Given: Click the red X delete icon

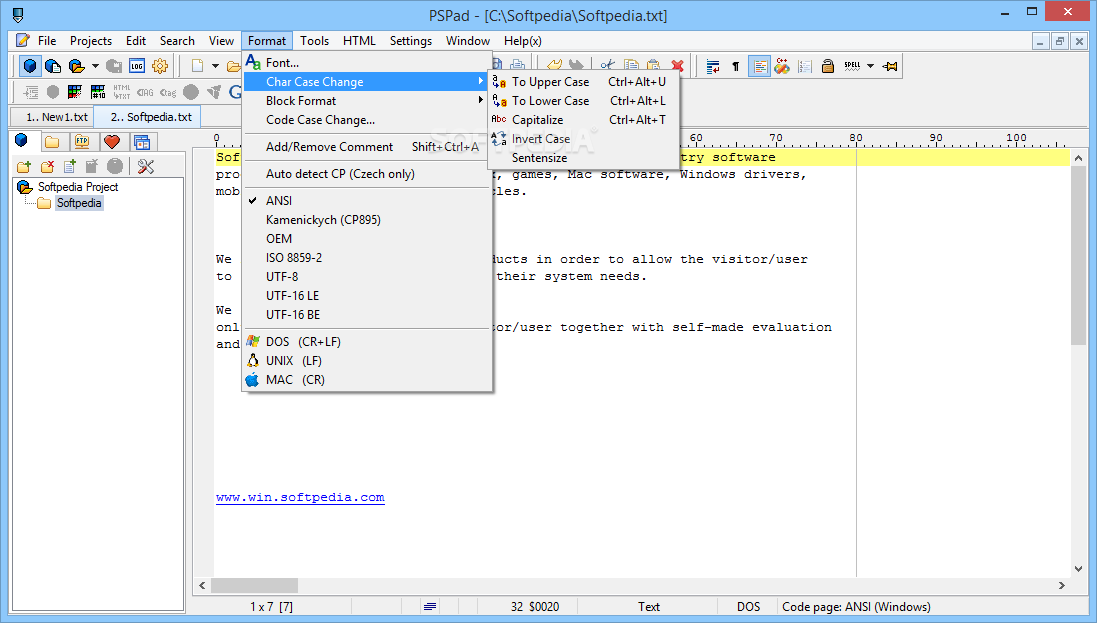Looking at the screenshot, I should point(677,66).
